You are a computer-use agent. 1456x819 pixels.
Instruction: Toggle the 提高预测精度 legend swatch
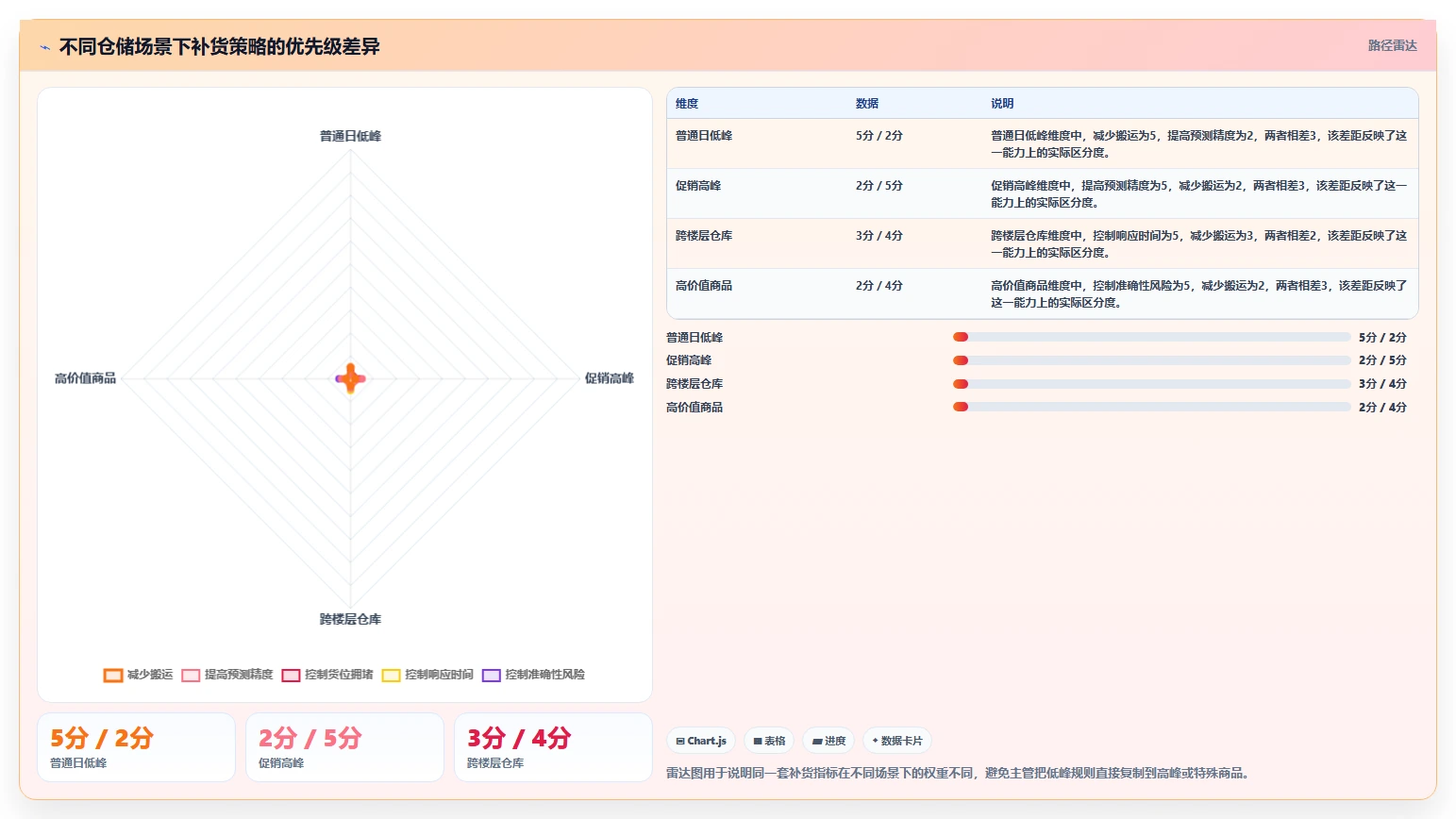click(191, 675)
